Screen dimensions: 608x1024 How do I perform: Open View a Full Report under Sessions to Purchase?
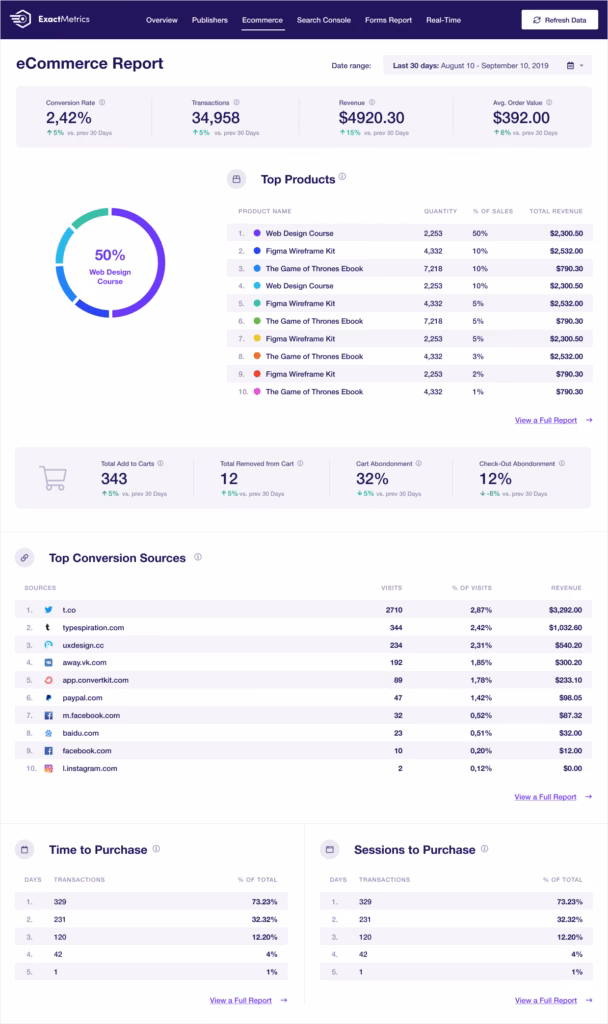(x=546, y=1000)
